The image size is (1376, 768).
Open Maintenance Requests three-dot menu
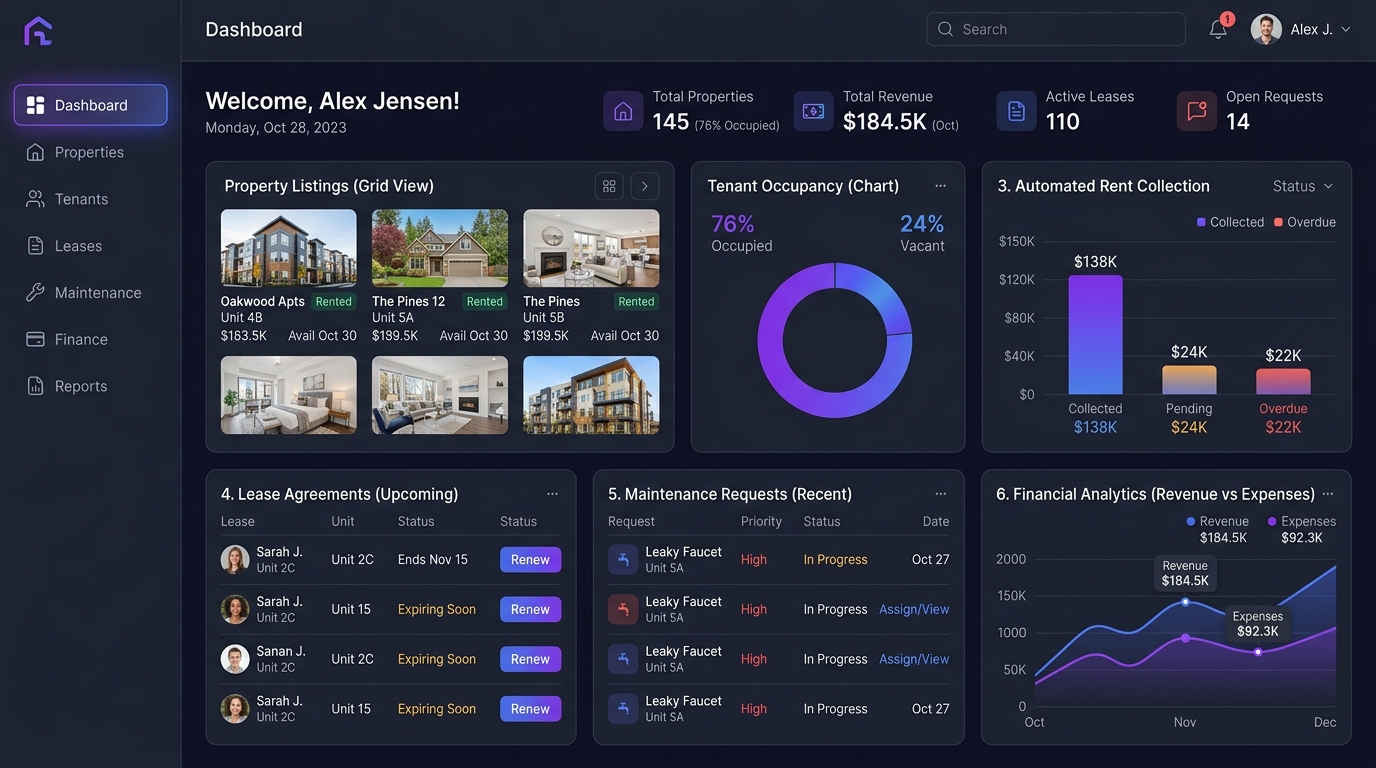pos(940,494)
